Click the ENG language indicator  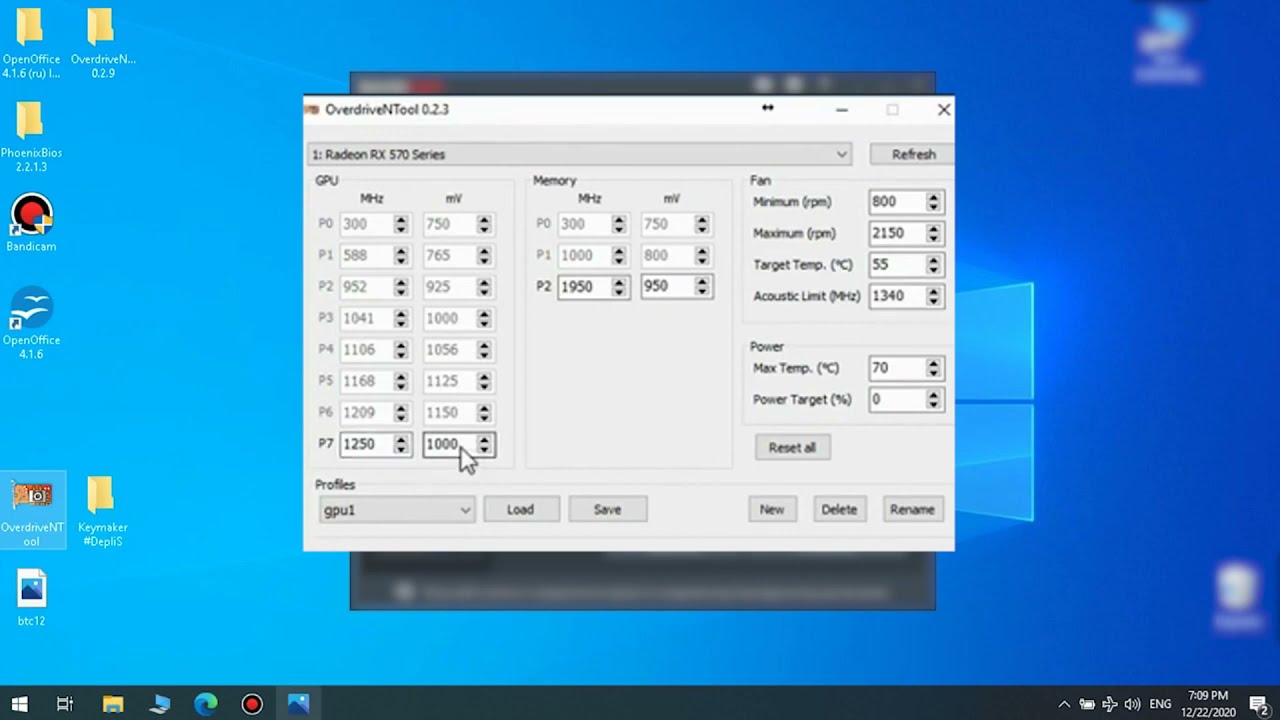[1161, 704]
